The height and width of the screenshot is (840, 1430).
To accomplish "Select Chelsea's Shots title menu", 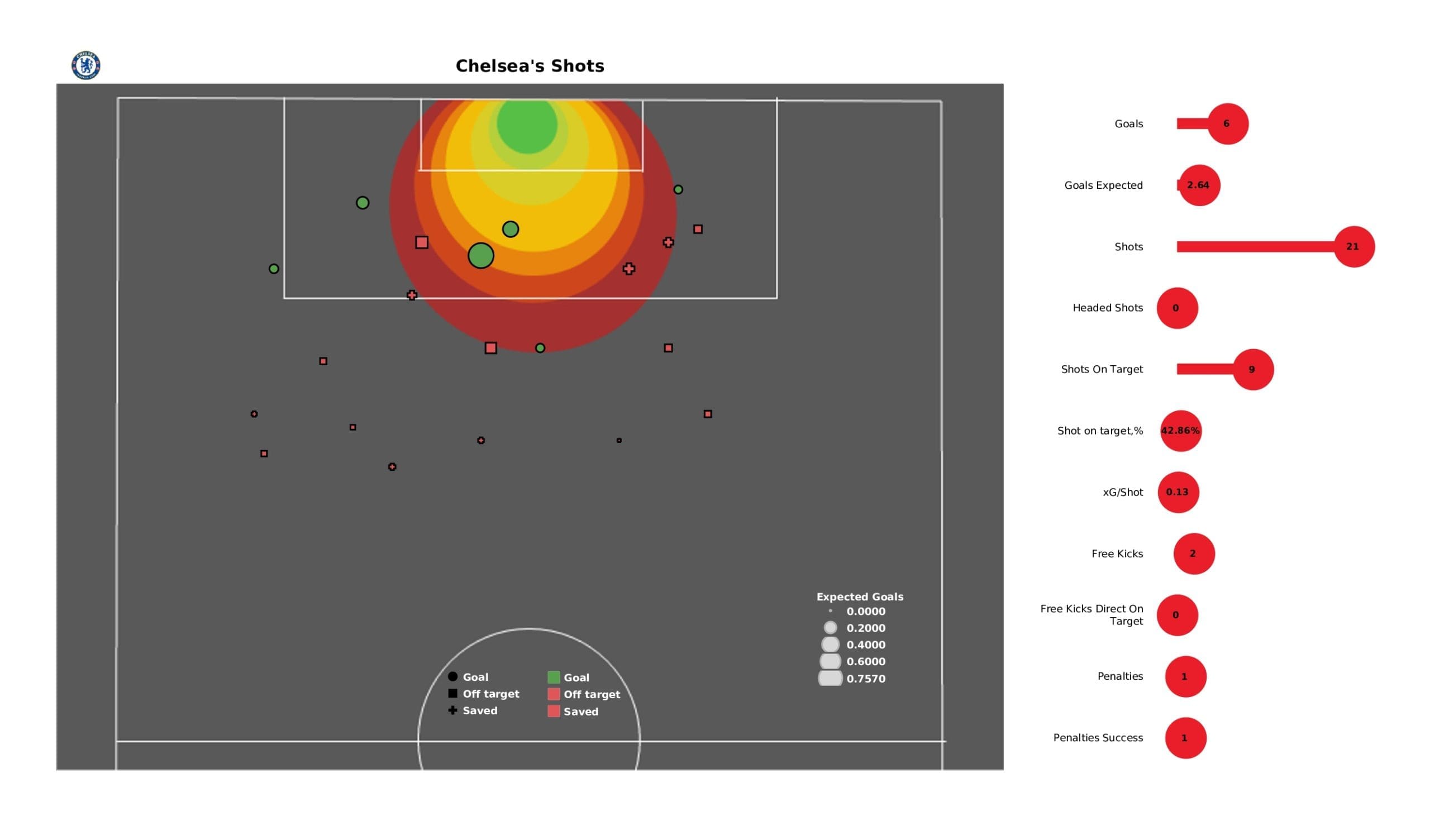I will (x=530, y=65).
